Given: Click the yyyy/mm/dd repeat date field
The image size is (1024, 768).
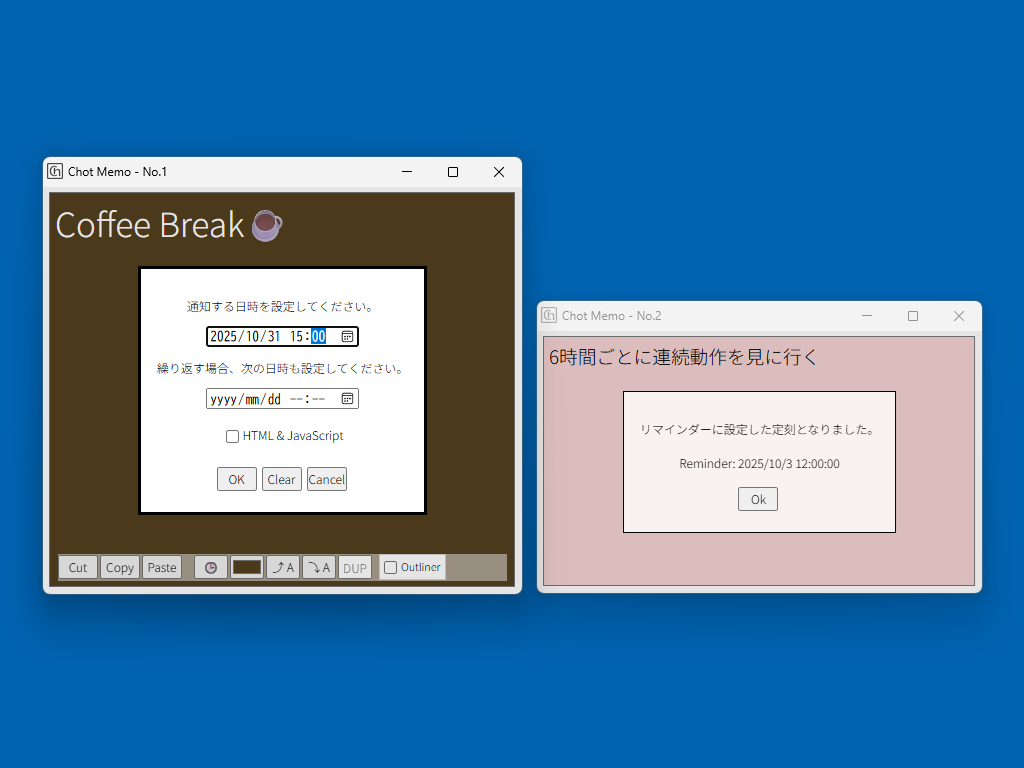Looking at the screenshot, I should [245, 399].
